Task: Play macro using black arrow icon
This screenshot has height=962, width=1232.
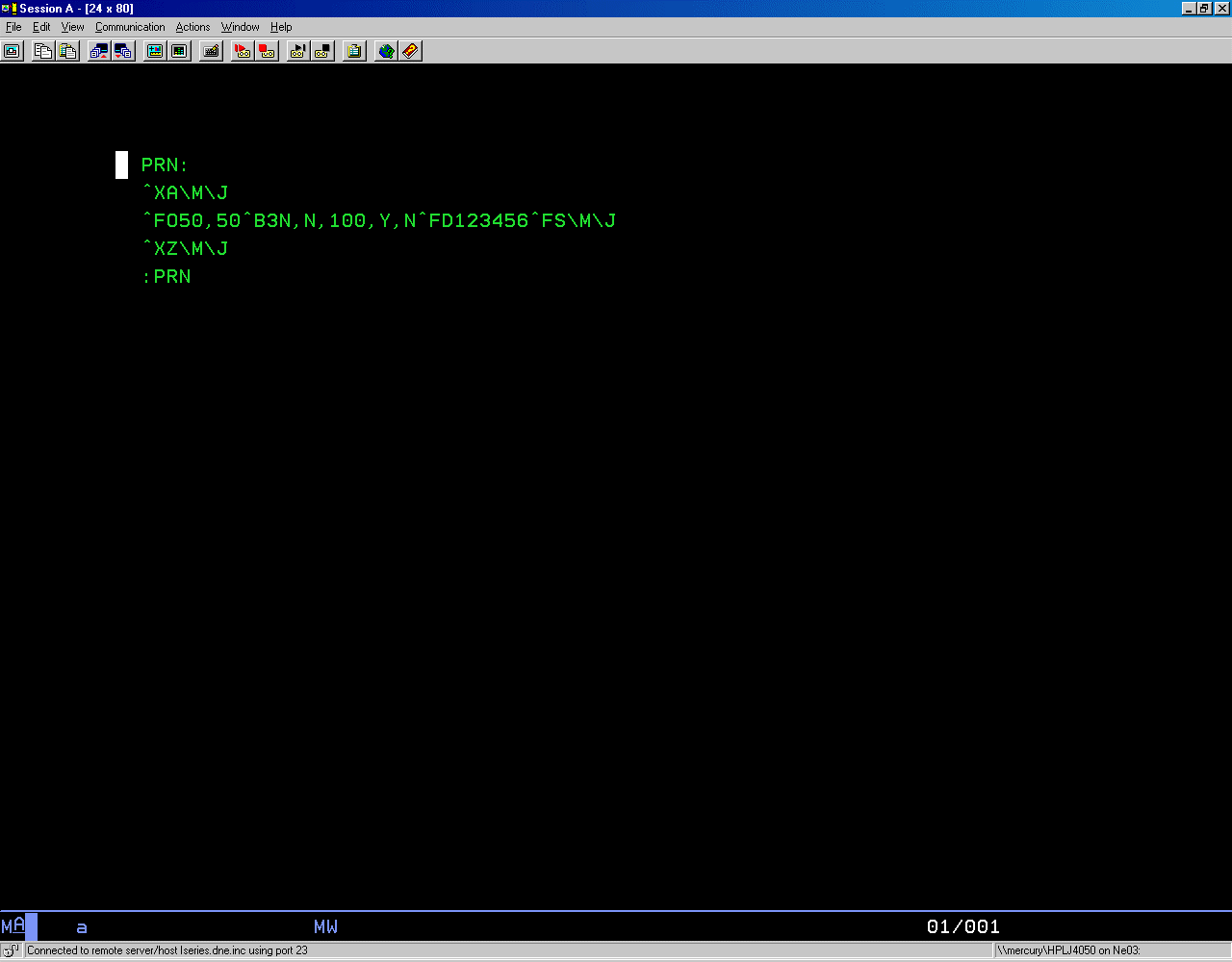Action: 297,51
